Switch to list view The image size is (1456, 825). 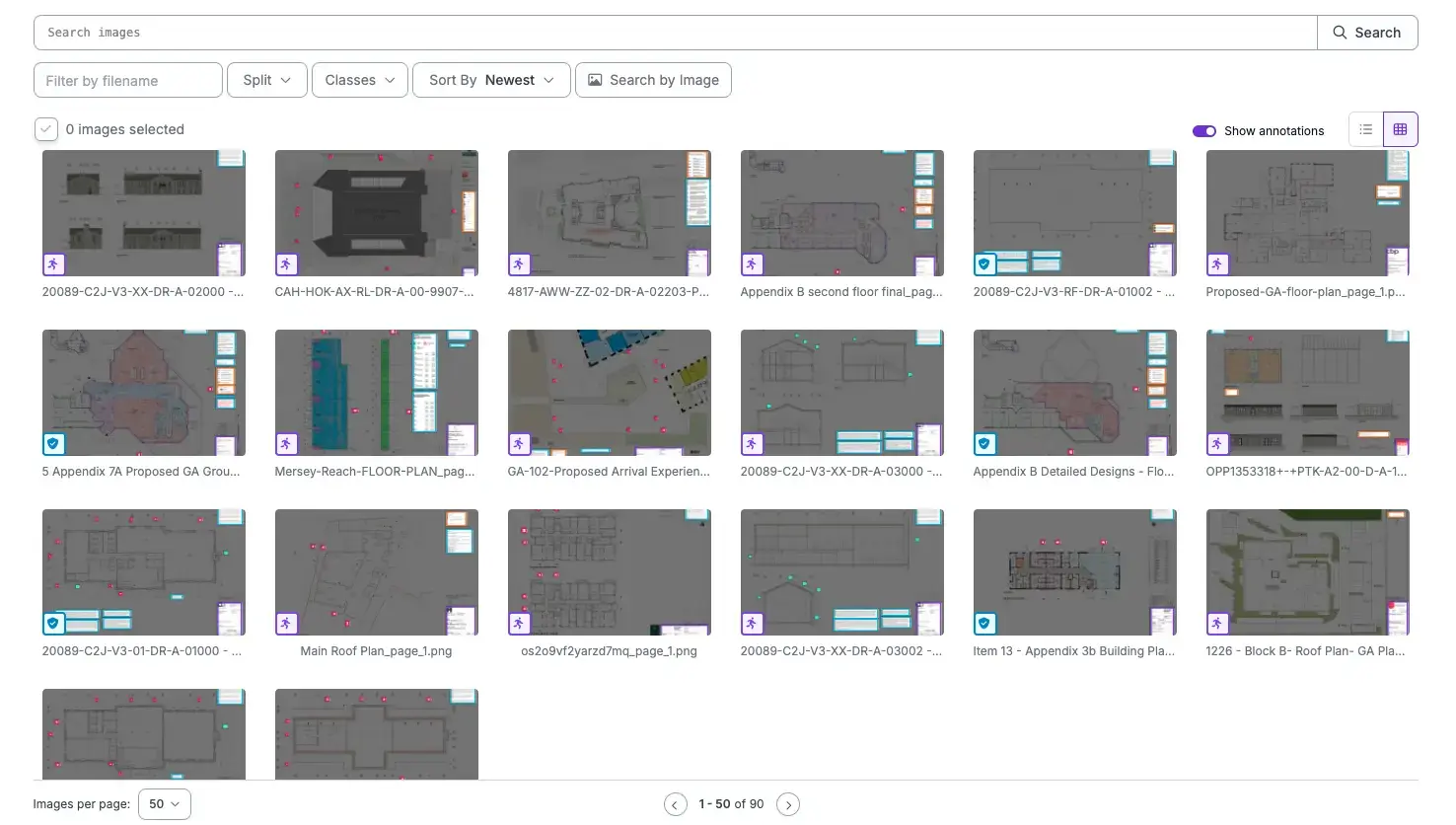(x=1366, y=129)
